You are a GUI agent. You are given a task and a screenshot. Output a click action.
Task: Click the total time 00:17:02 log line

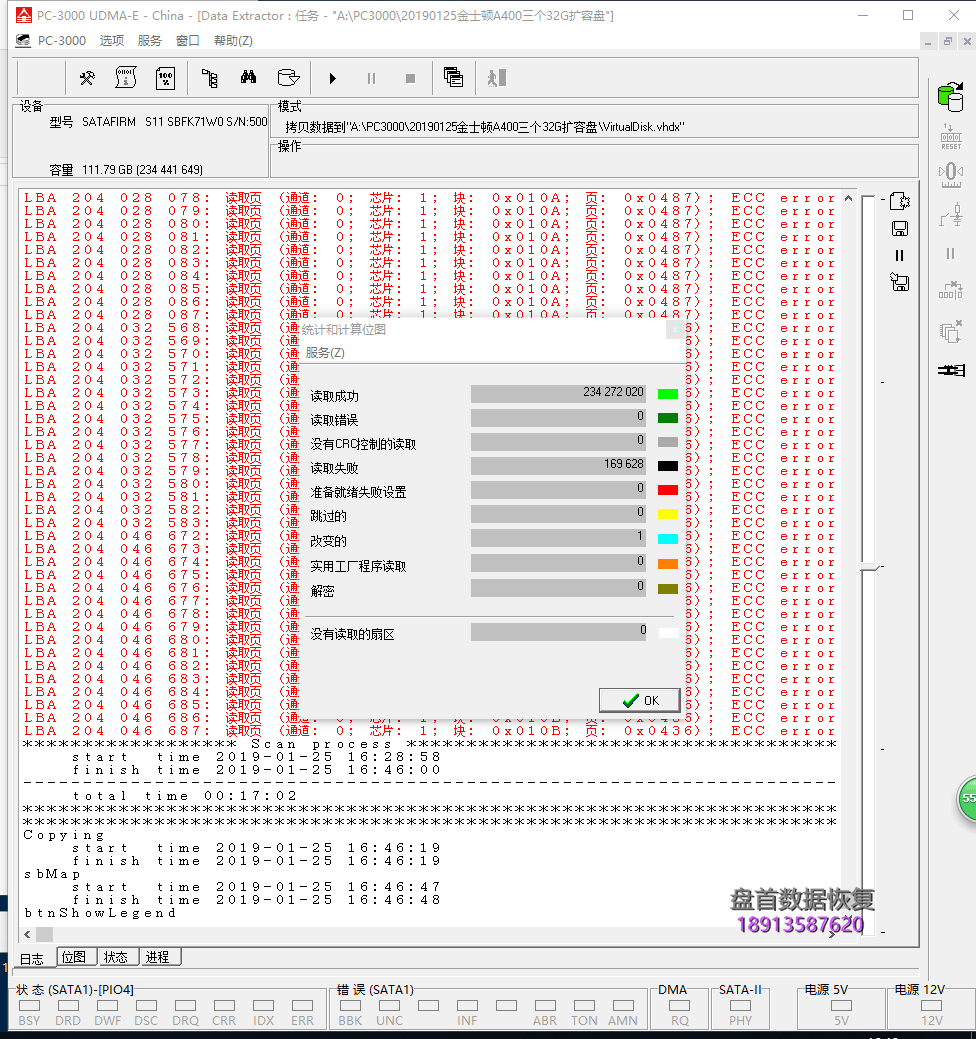pos(185,796)
